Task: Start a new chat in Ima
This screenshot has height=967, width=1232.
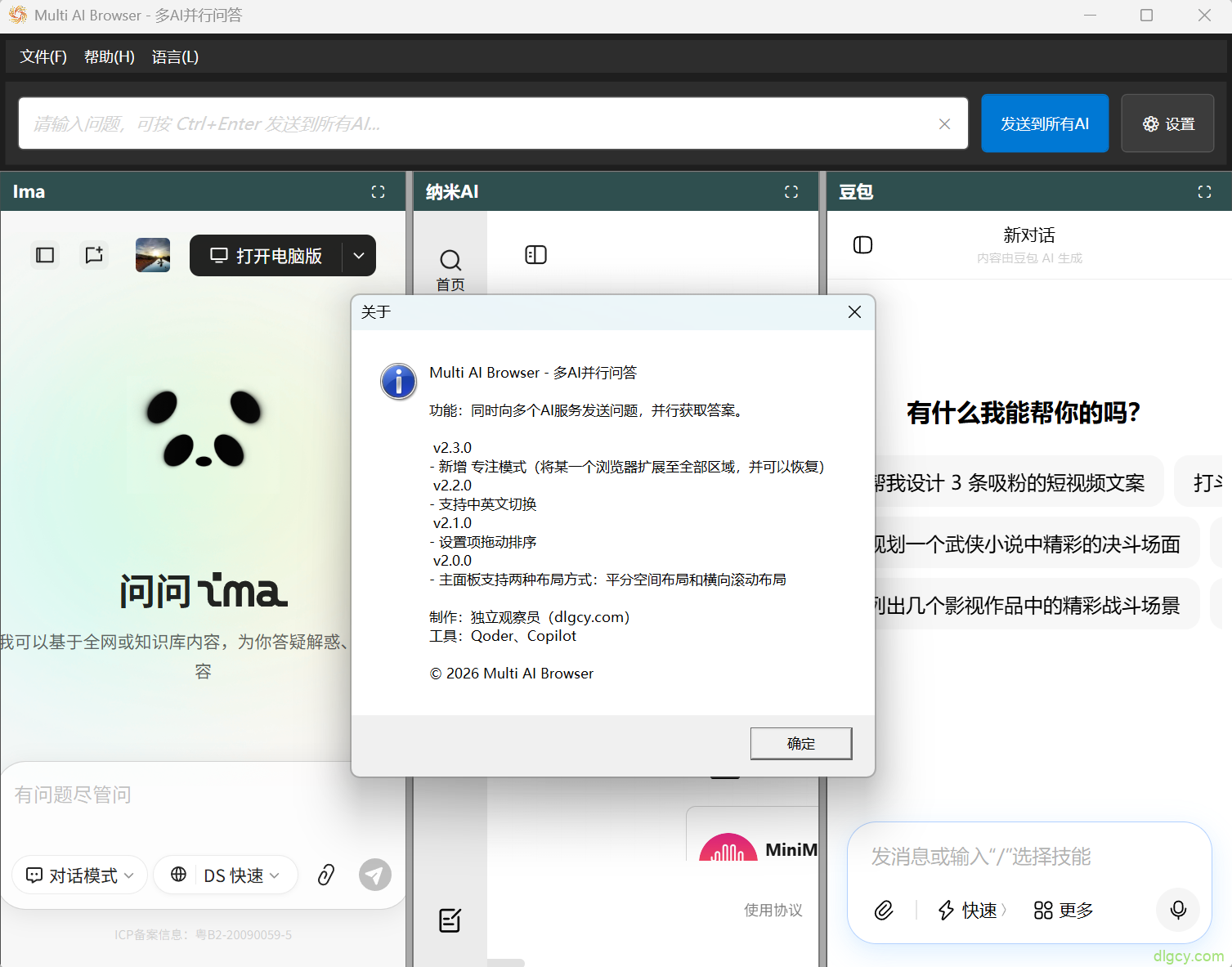Action: [95, 255]
